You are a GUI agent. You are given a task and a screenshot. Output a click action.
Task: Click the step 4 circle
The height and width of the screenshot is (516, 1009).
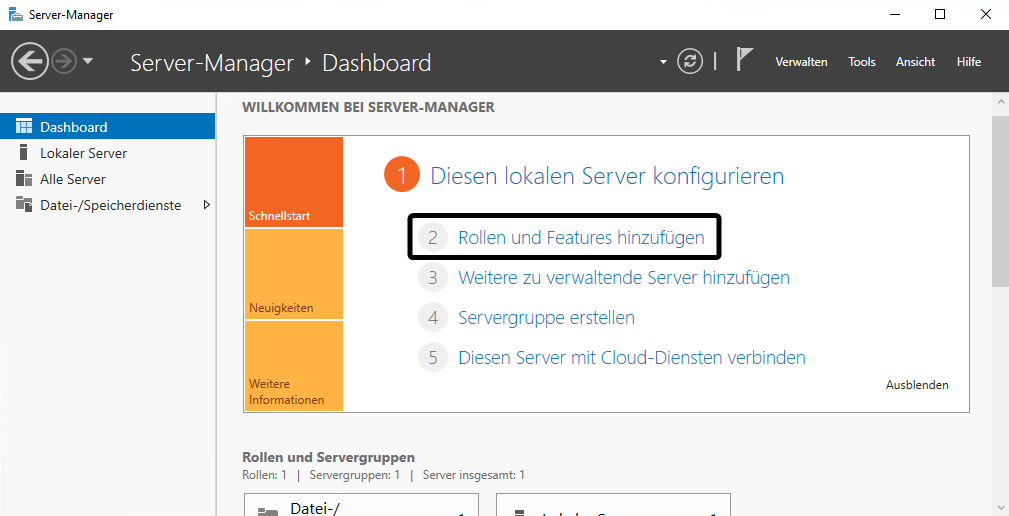(432, 317)
